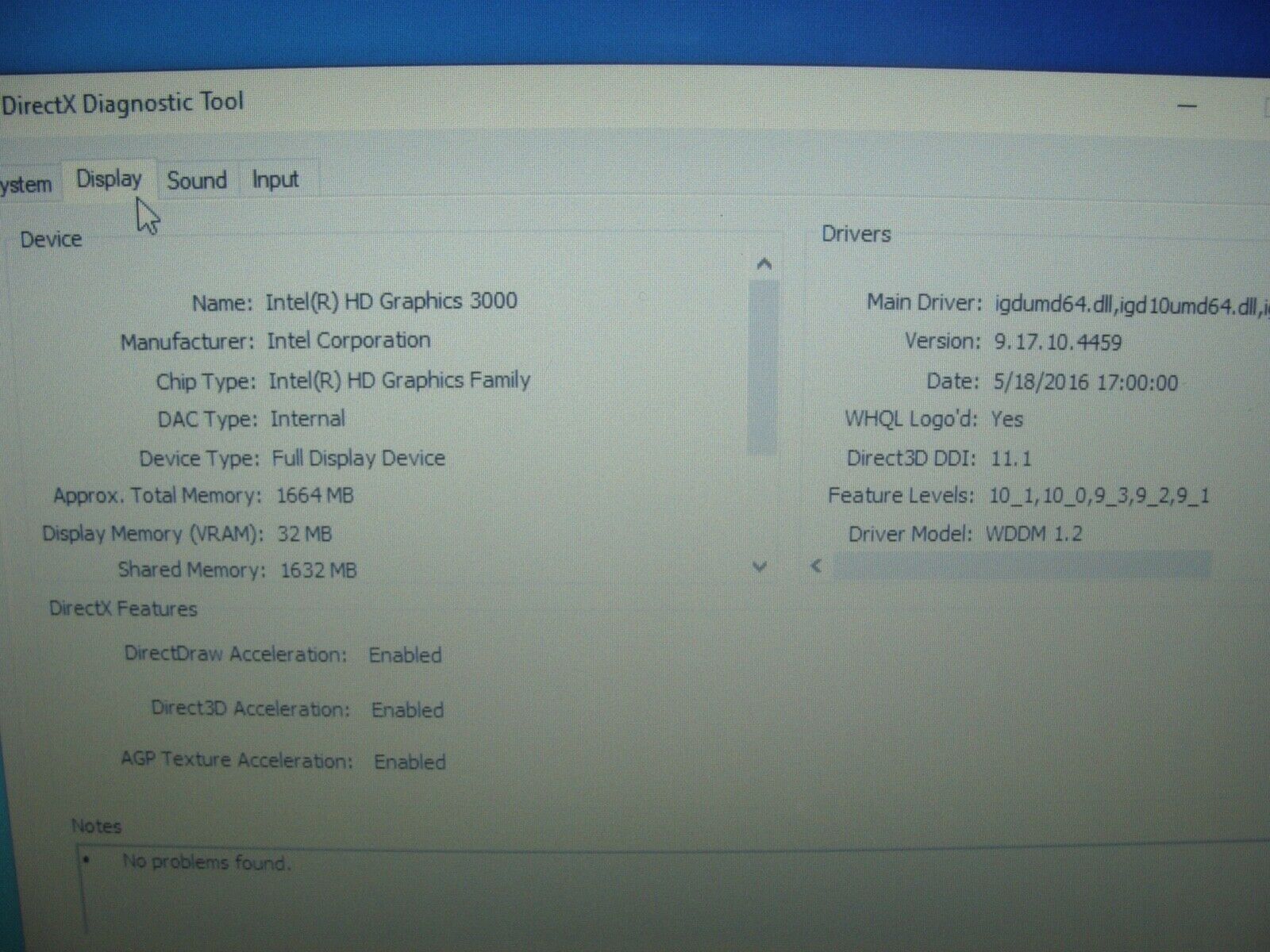Open the Input tab
Viewport: 1270px width, 952px height.
(x=275, y=180)
